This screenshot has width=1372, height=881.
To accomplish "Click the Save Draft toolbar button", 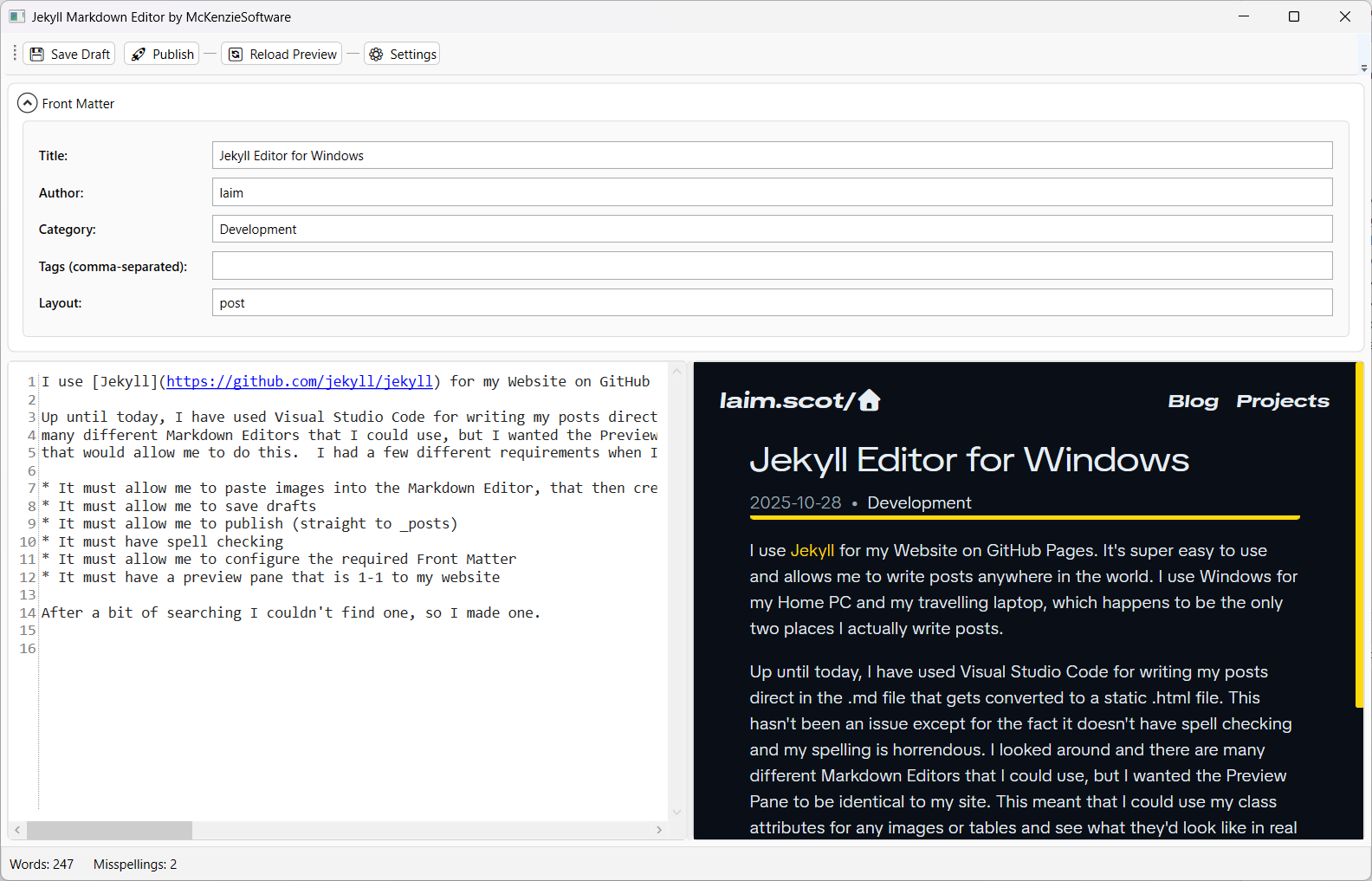I will tap(70, 54).
